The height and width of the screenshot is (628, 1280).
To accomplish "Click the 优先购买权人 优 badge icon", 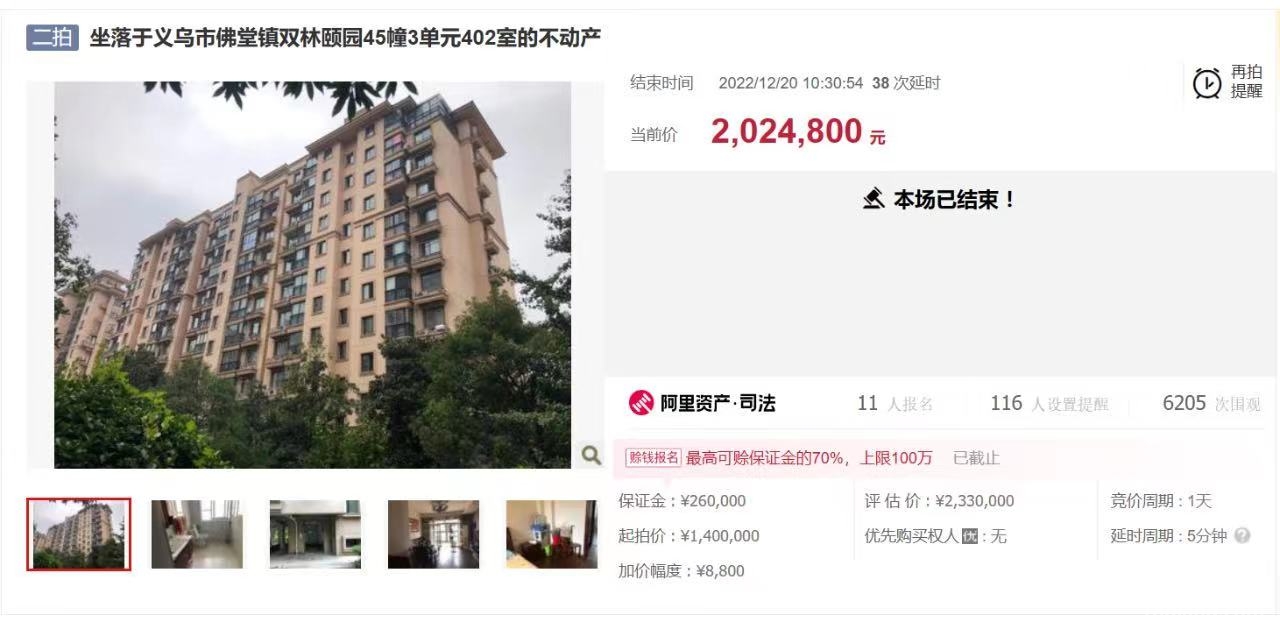I will pos(969,536).
